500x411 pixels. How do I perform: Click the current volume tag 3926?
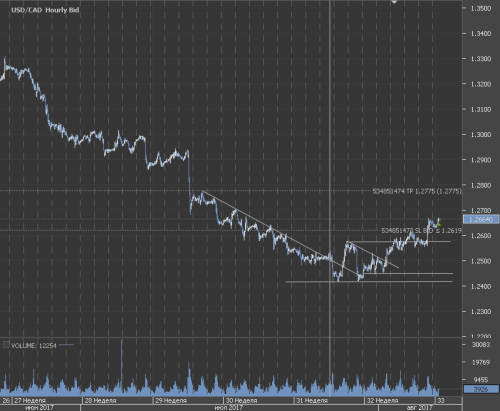point(481,389)
